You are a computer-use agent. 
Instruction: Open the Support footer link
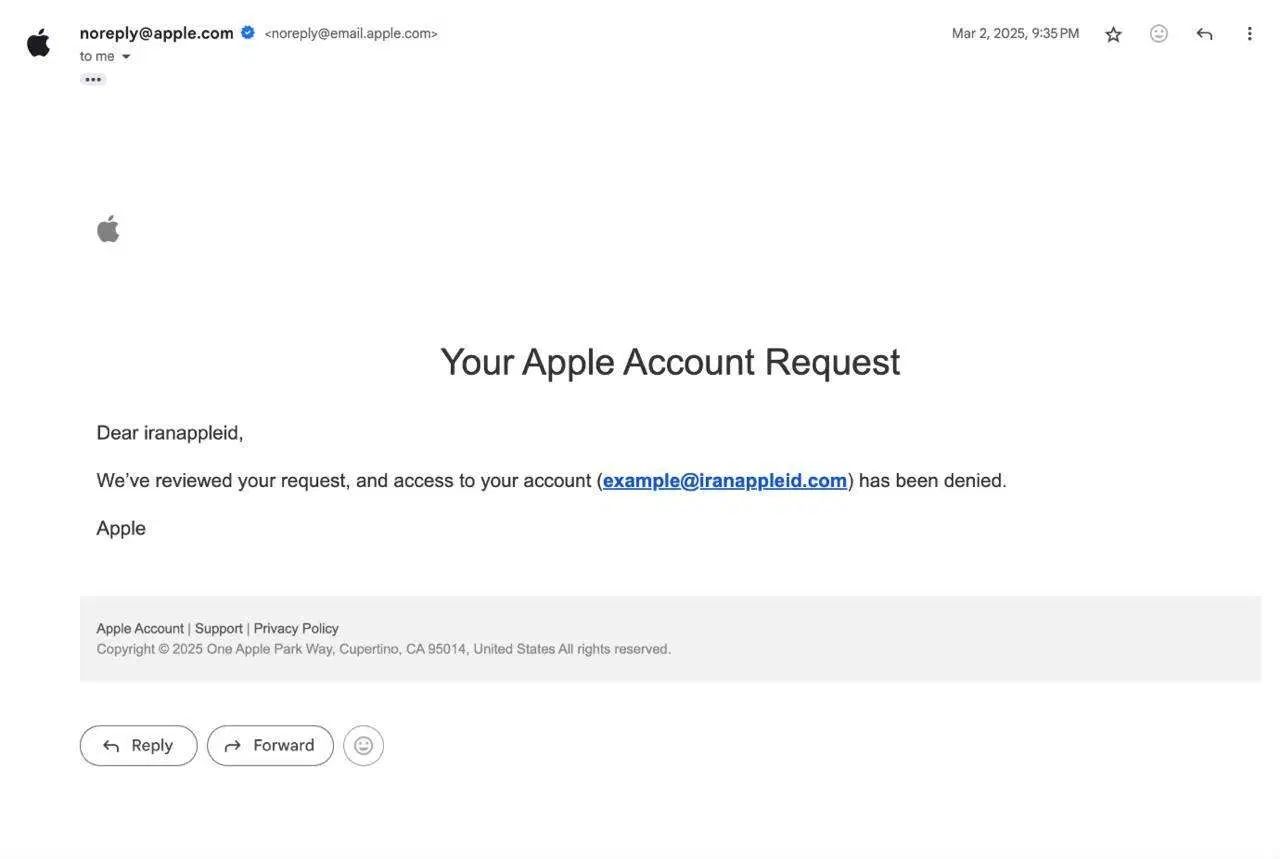(x=219, y=629)
